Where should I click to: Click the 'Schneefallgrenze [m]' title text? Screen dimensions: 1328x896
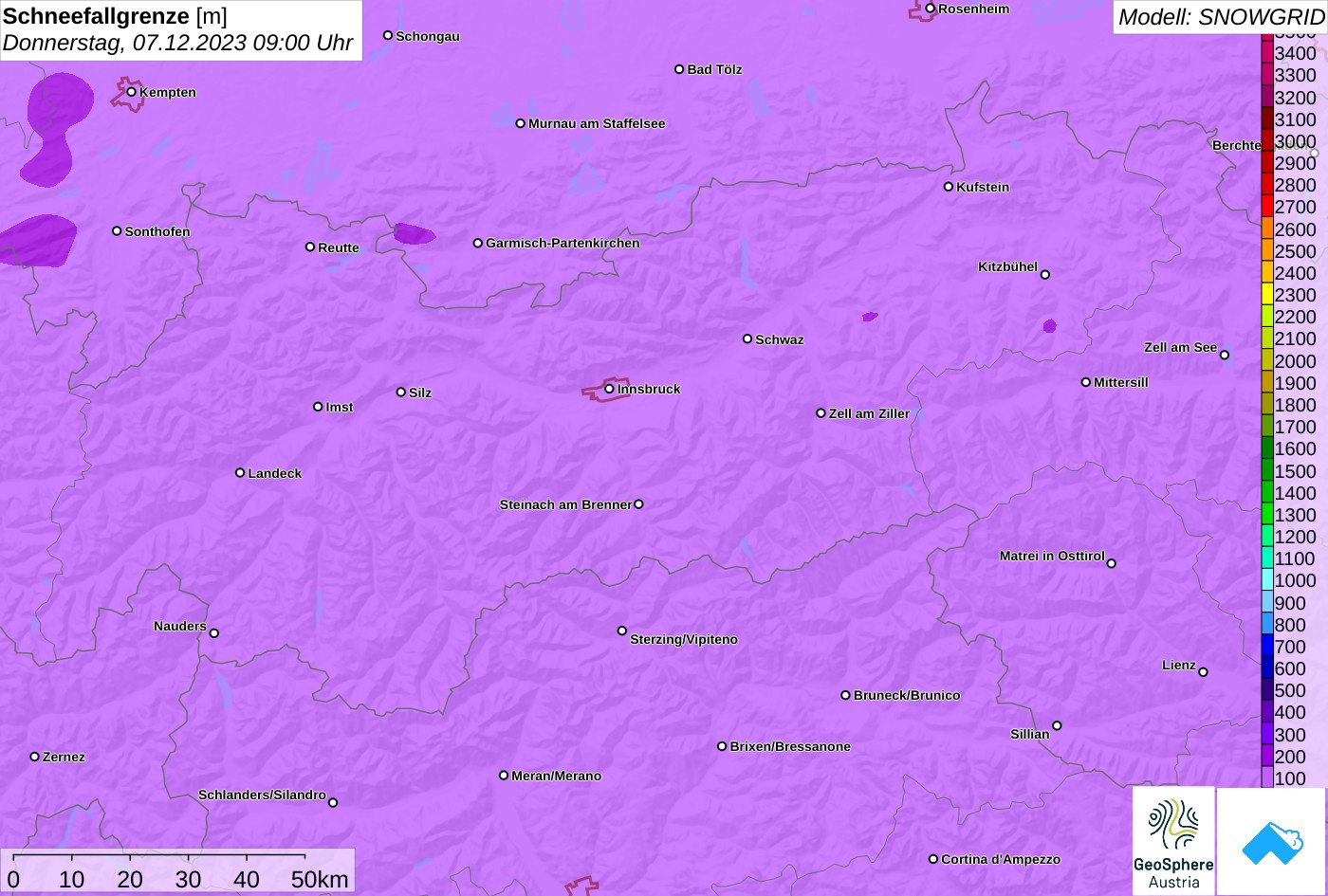pos(115,16)
